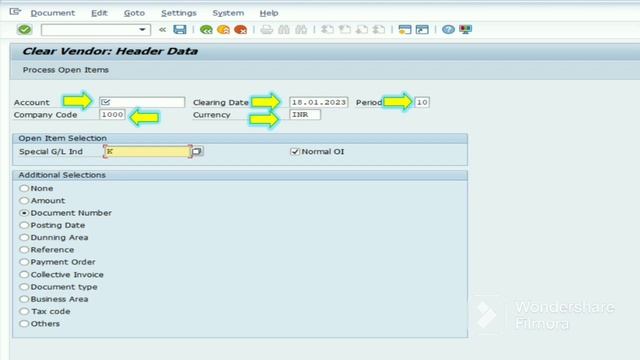This screenshot has height=360, width=640.
Task: Select the Payment Order radio button
Action: 24,262
